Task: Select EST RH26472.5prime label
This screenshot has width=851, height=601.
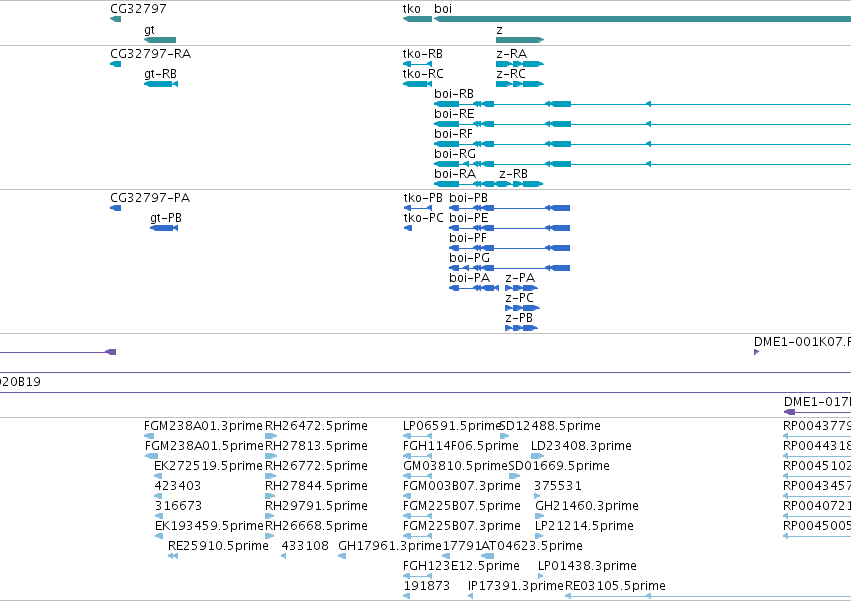Action: (x=316, y=426)
